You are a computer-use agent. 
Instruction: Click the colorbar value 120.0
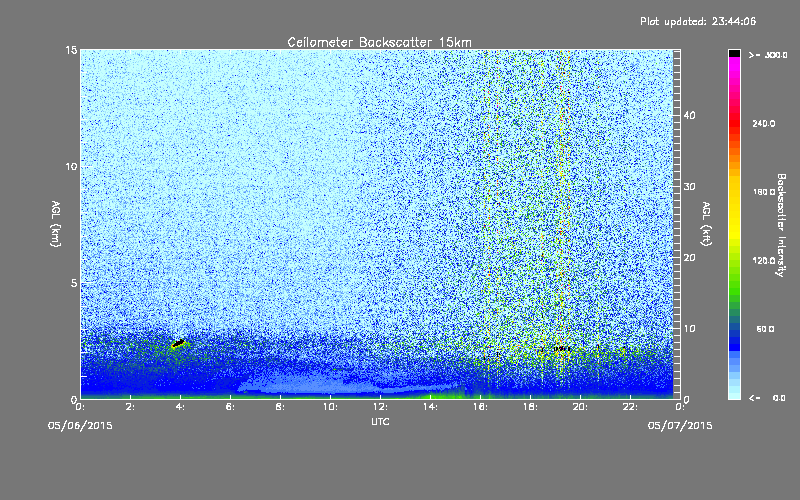[764, 261]
